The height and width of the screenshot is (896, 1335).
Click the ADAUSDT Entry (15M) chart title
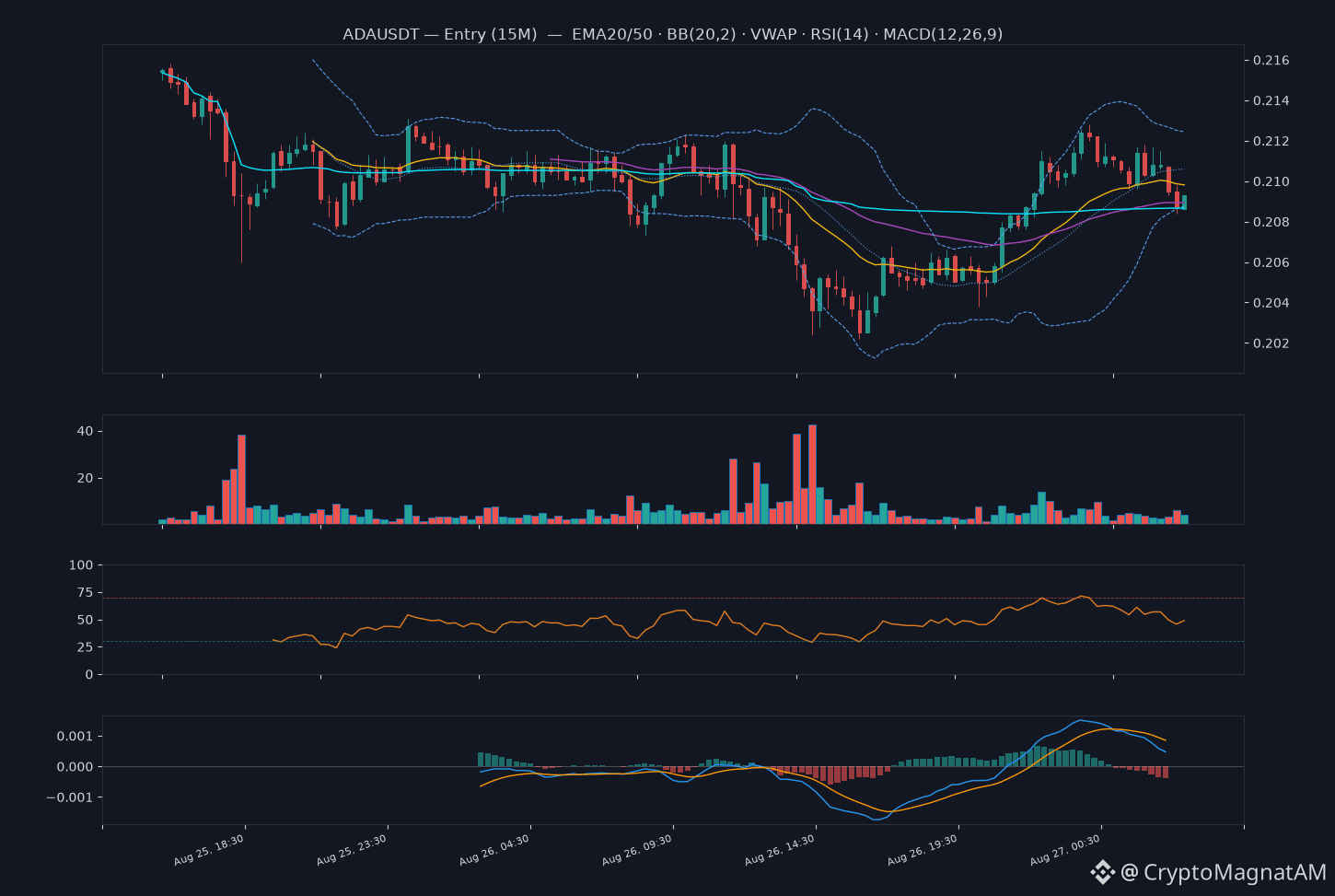[672, 34]
